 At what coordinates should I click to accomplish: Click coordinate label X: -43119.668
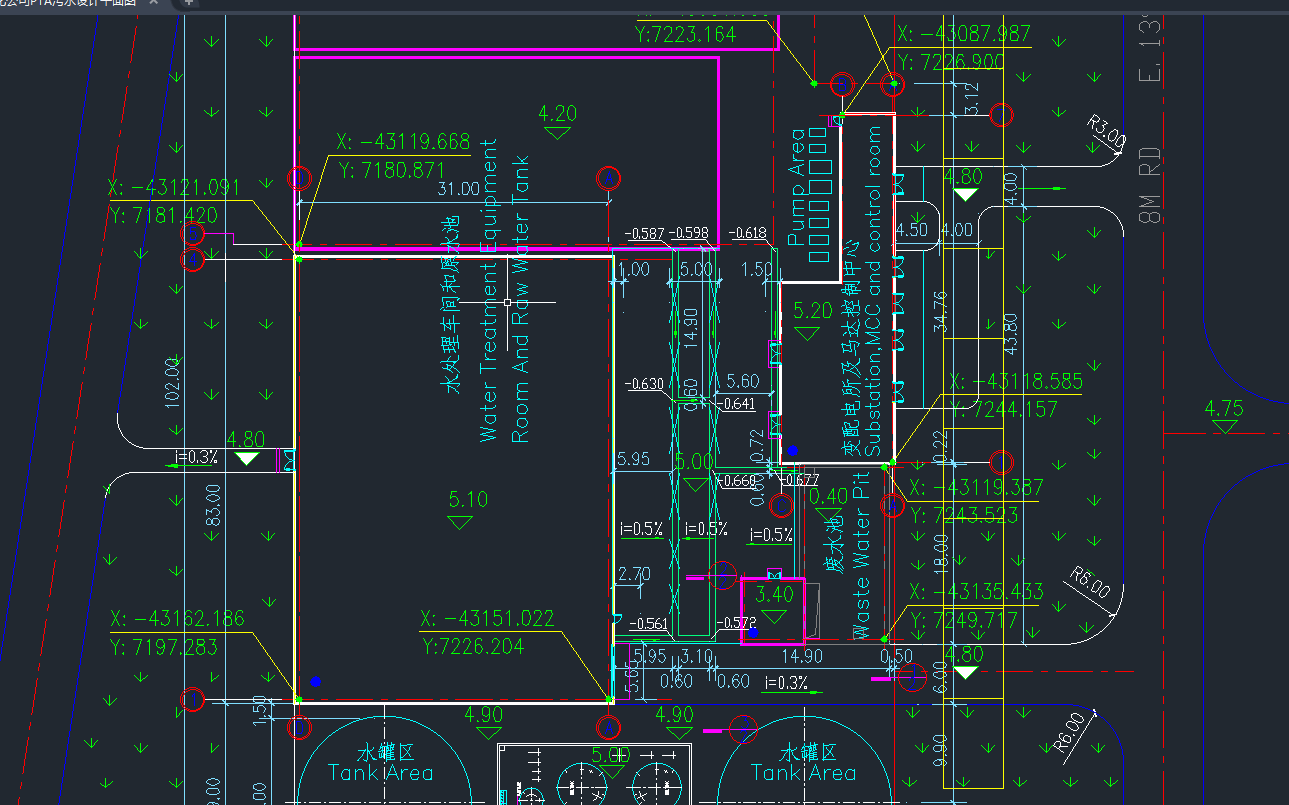click(403, 142)
